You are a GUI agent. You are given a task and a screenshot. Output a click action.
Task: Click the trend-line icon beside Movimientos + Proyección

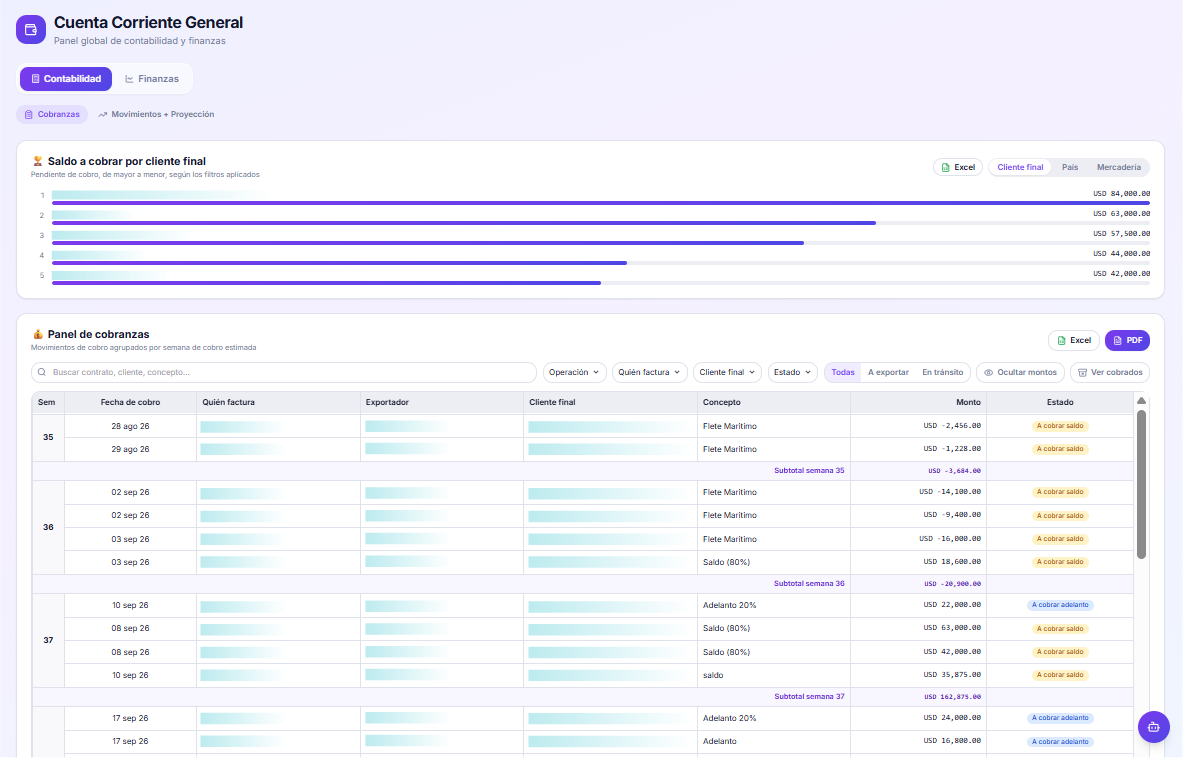point(103,115)
